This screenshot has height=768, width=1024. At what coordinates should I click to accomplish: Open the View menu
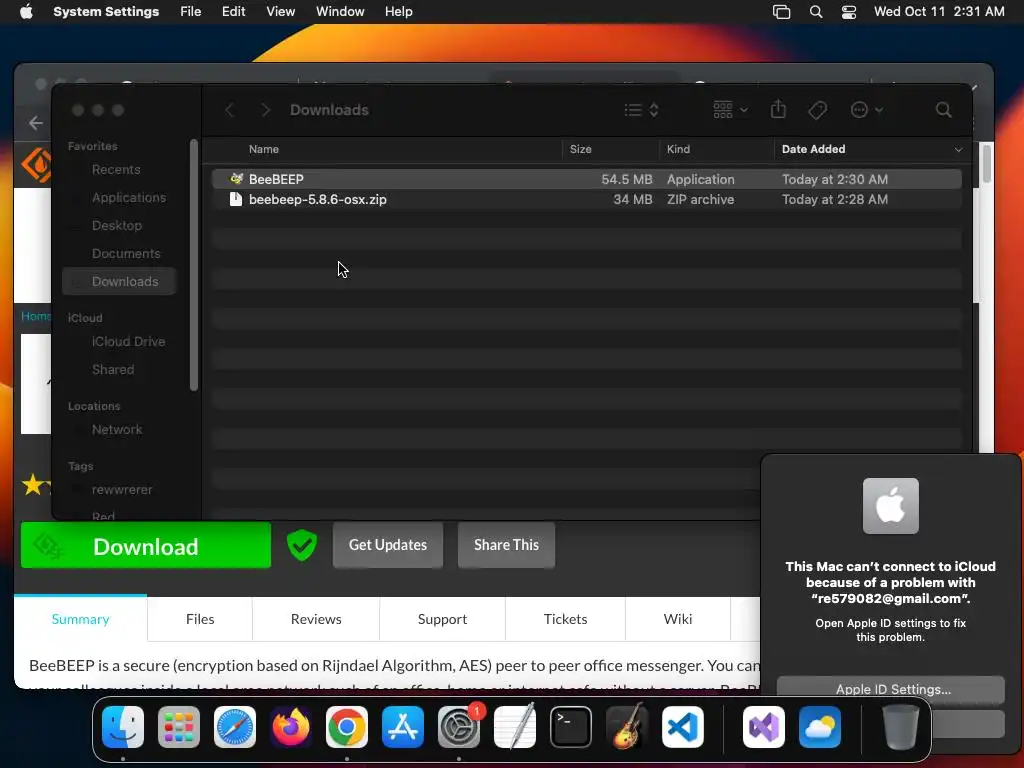tap(281, 12)
